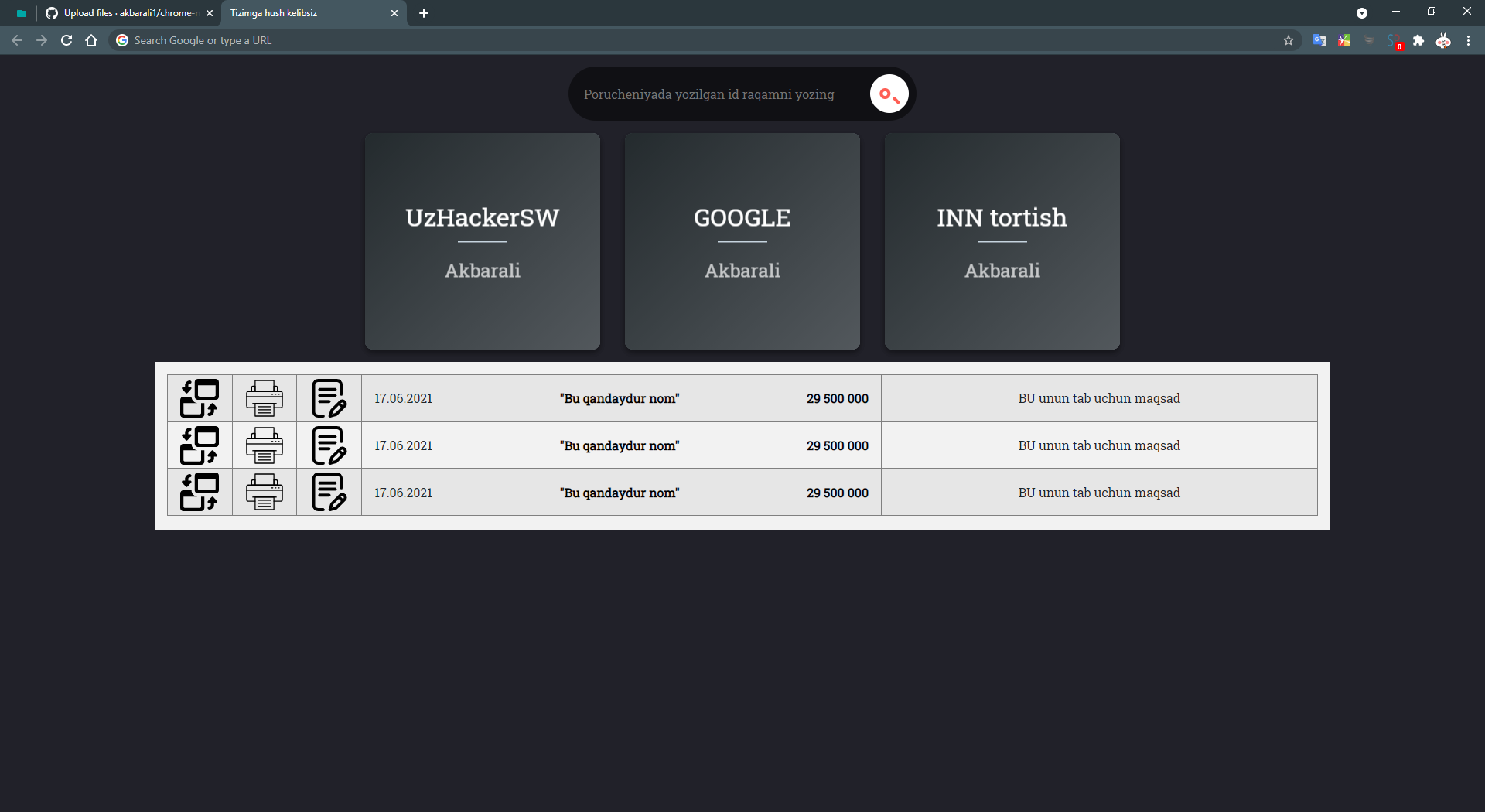The width and height of the screenshot is (1485, 812).
Task: Bookmark this page with the star icon
Action: point(1289,40)
